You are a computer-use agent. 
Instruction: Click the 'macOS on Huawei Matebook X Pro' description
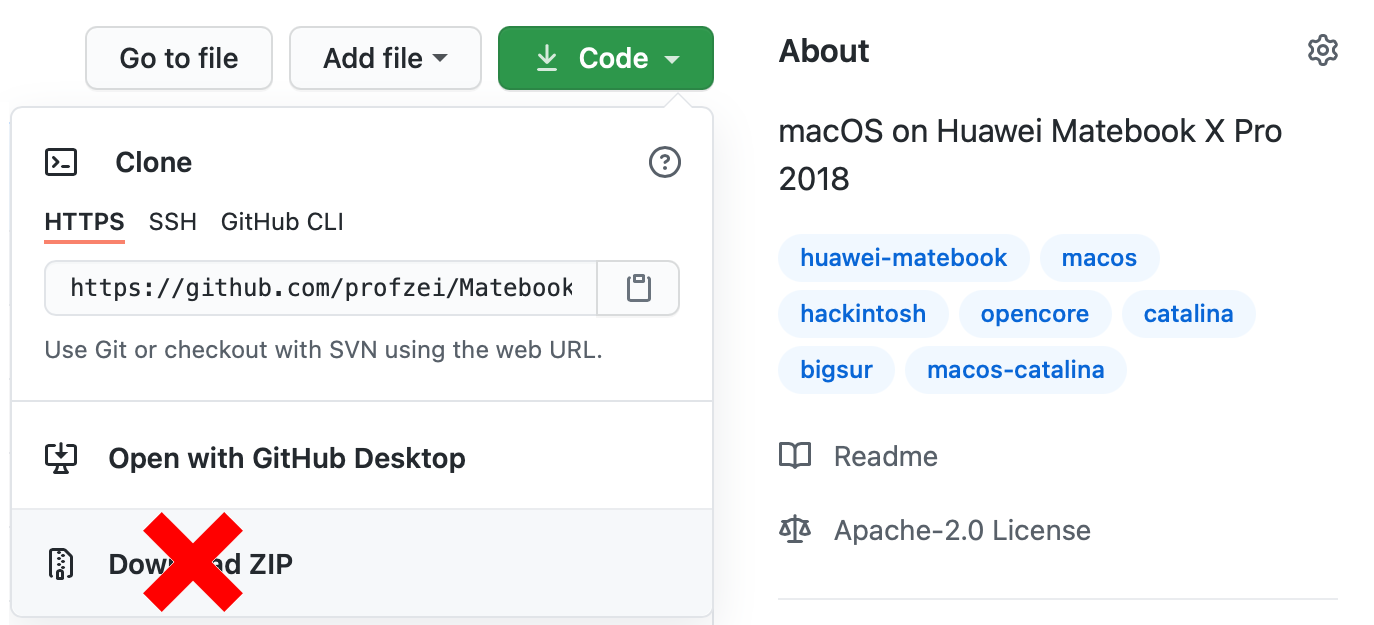1030,155
